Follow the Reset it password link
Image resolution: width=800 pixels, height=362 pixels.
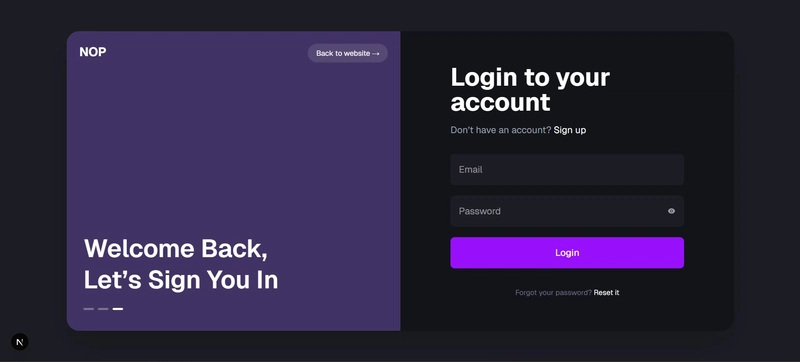point(606,293)
